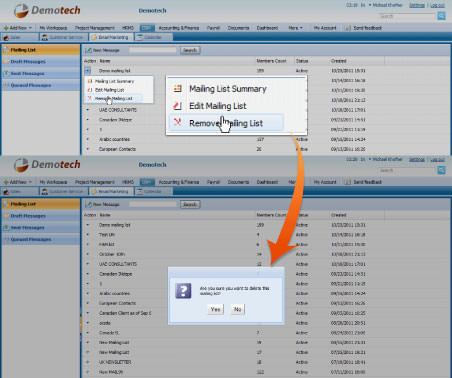Select Mailing List in the upper screenshot sidebar
This screenshot has height=378, width=452.
[x=41, y=50]
